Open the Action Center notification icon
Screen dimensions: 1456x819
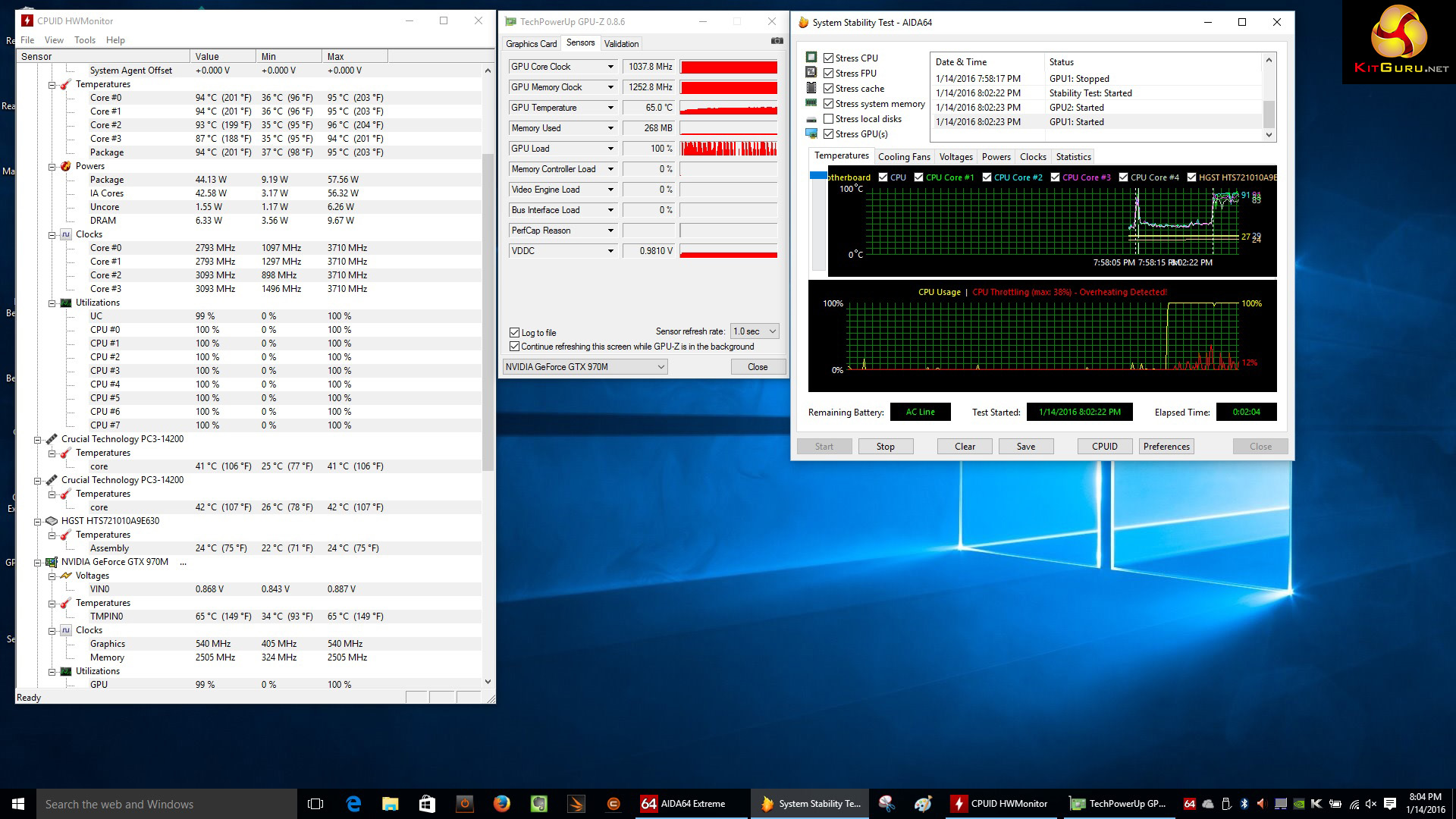pyautogui.click(x=1389, y=804)
